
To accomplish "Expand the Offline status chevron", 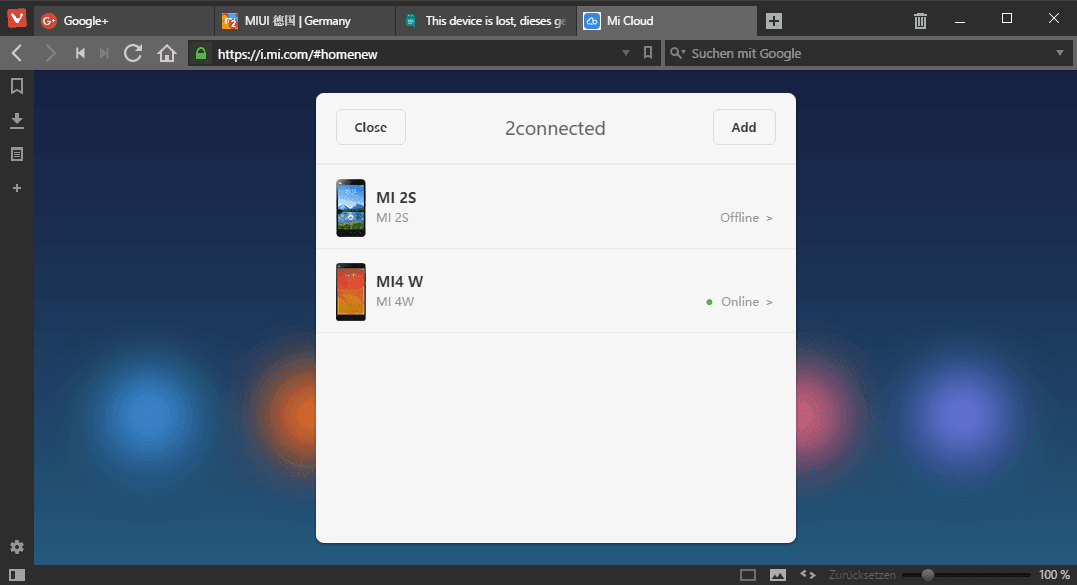I will (769, 218).
